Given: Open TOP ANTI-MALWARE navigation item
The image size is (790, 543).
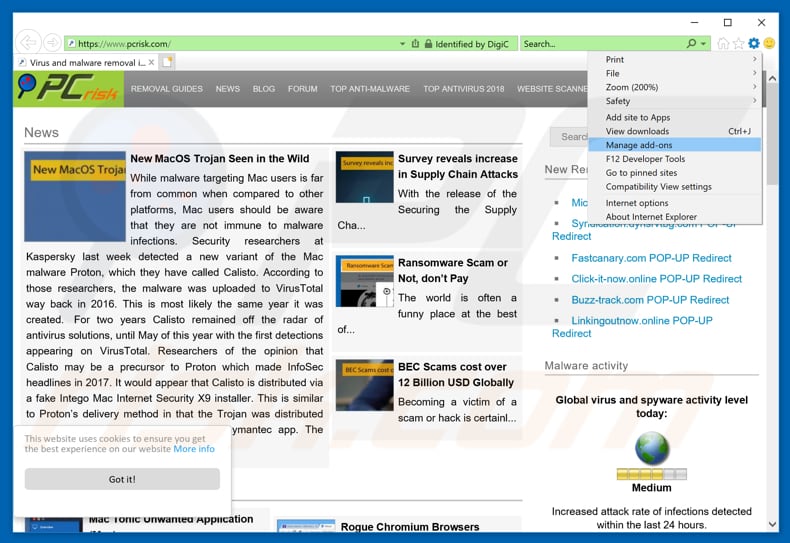Looking at the screenshot, I should 370,89.
